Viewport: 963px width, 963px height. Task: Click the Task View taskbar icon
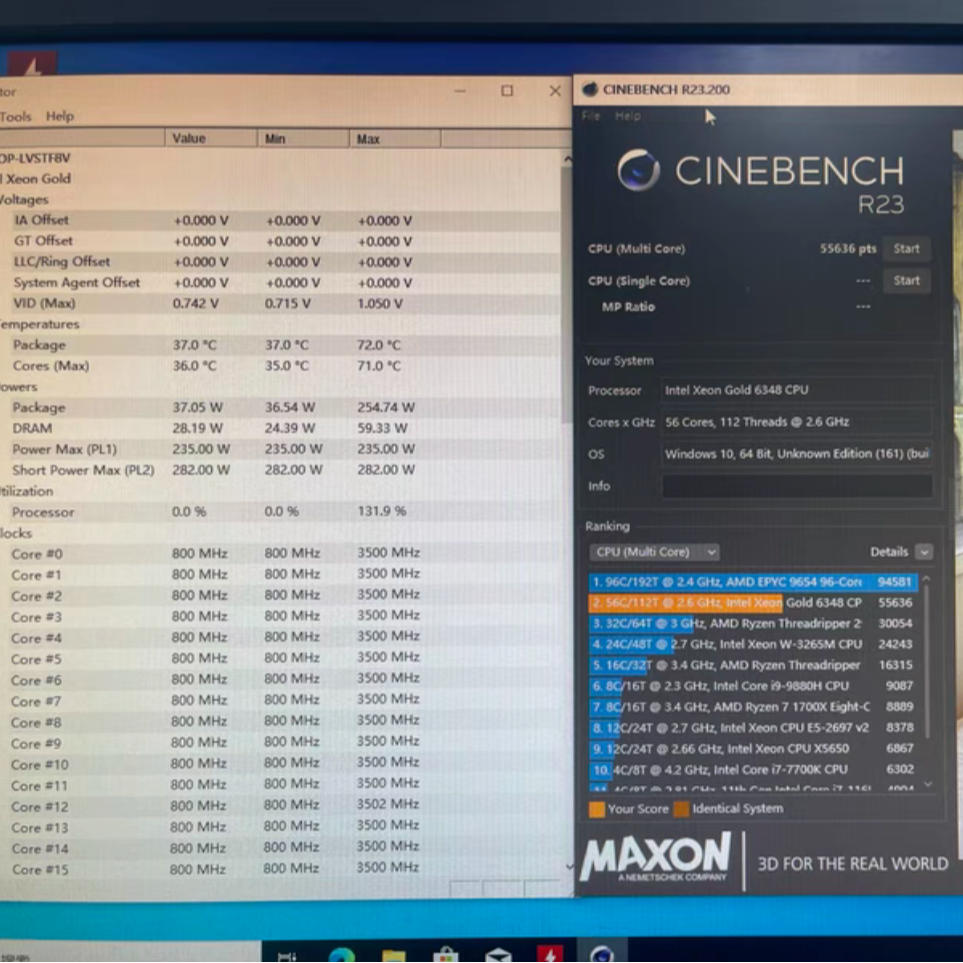[287, 953]
